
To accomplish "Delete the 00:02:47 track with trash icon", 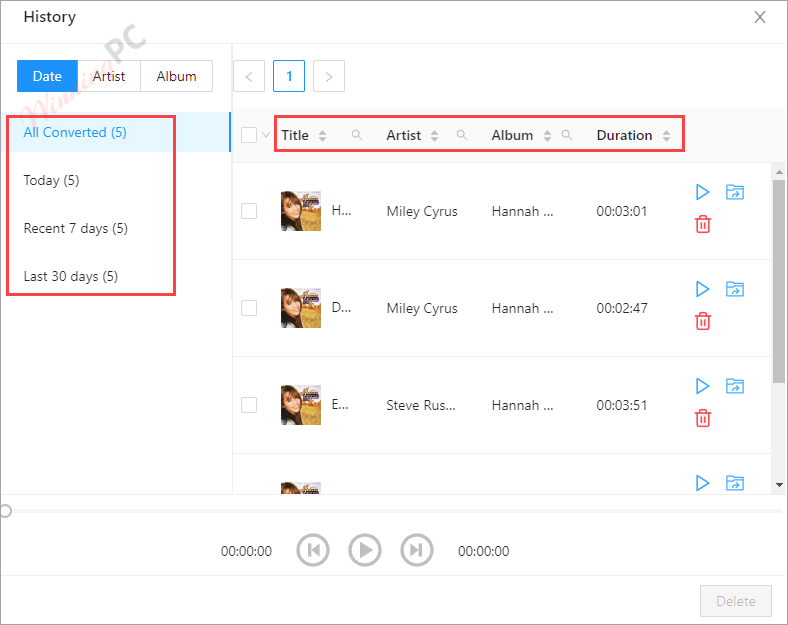I will [703, 321].
